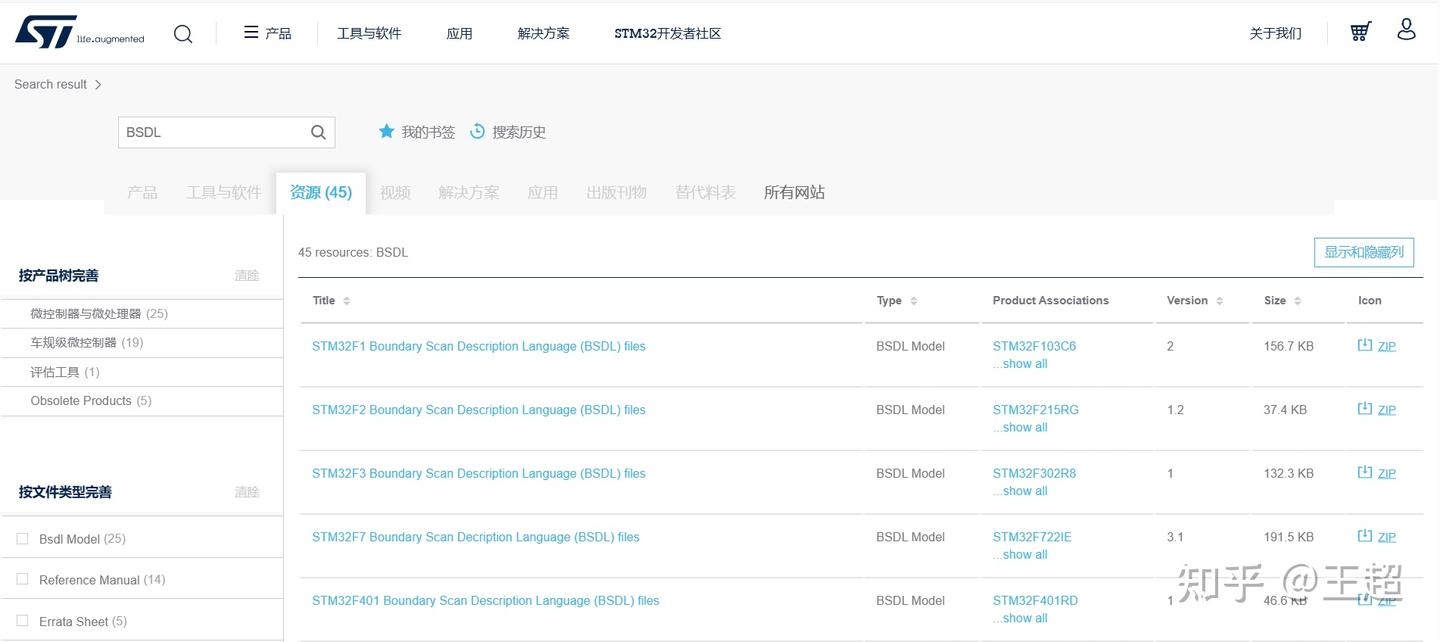Switch to 产品 results tab

click(142, 192)
